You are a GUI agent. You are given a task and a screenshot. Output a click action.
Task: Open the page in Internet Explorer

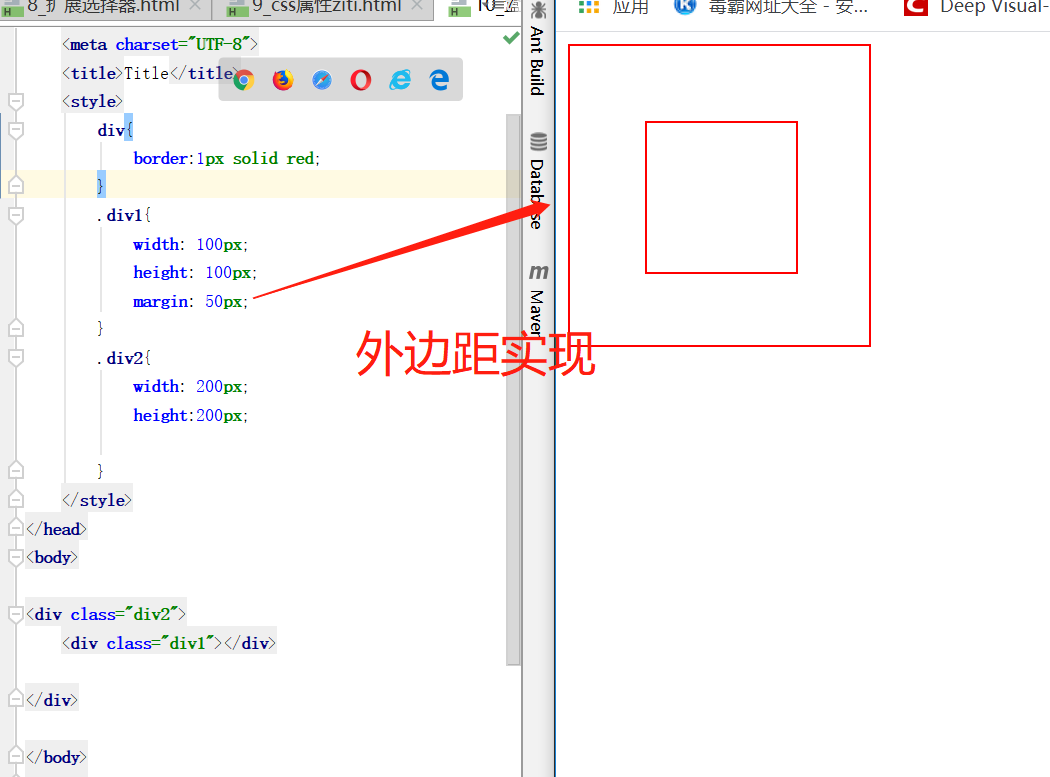pos(399,79)
